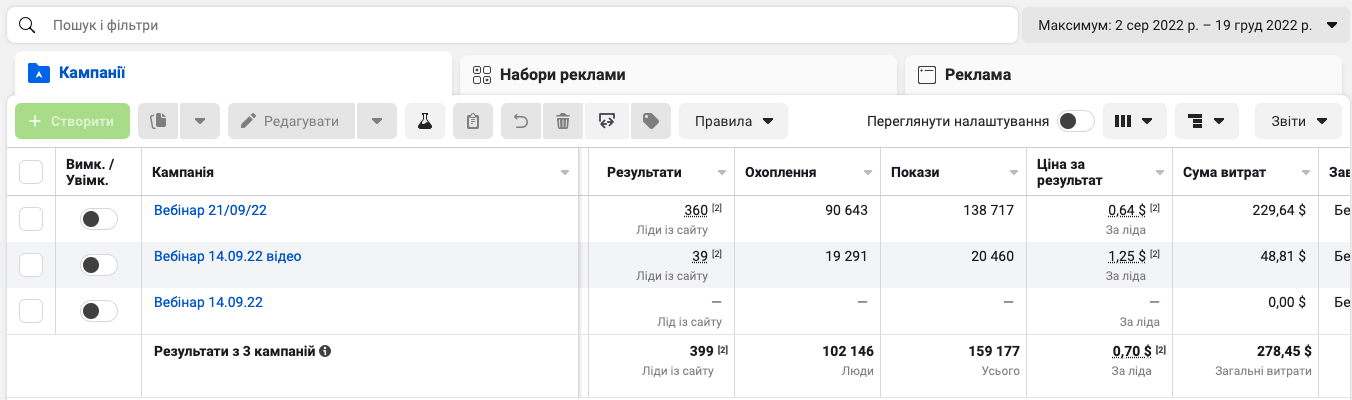Click the undo arrow icon

click(x=521, y=121)
